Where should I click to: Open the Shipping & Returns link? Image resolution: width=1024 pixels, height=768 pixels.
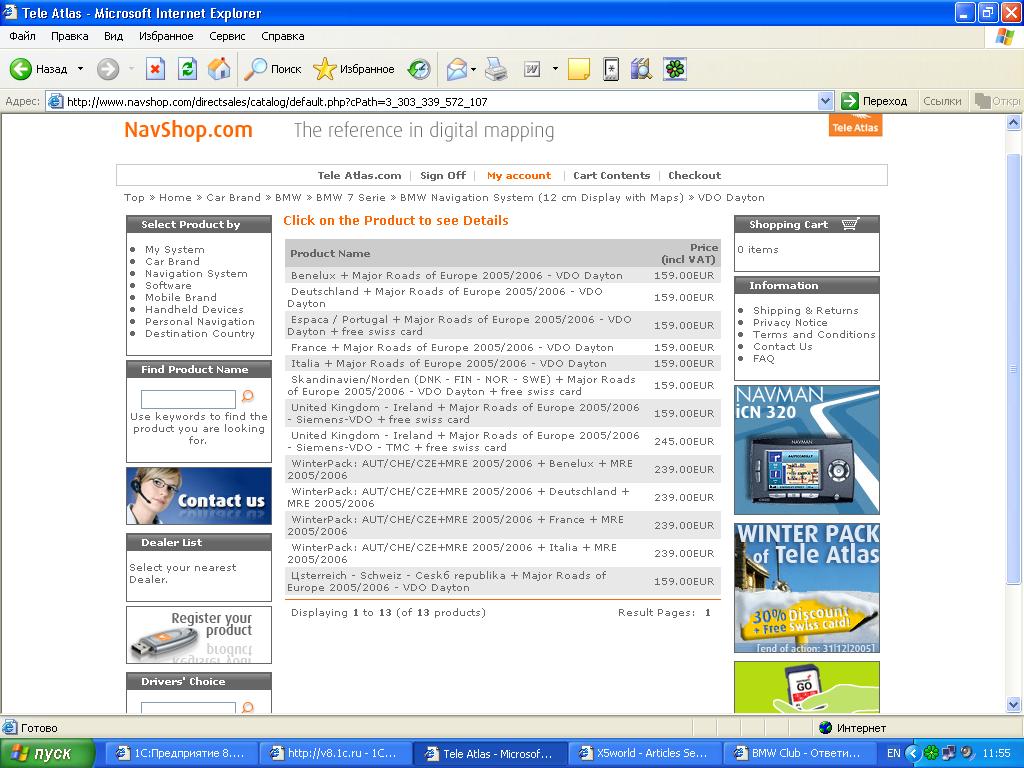pos(805,310)
